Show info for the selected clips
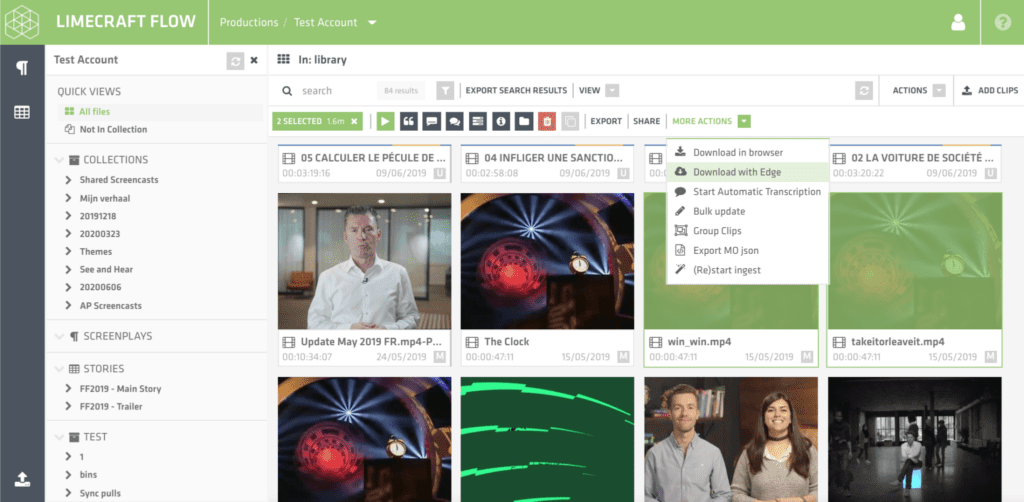Image resolution: width=1024 pixels, height=502 pixels. 501,121
